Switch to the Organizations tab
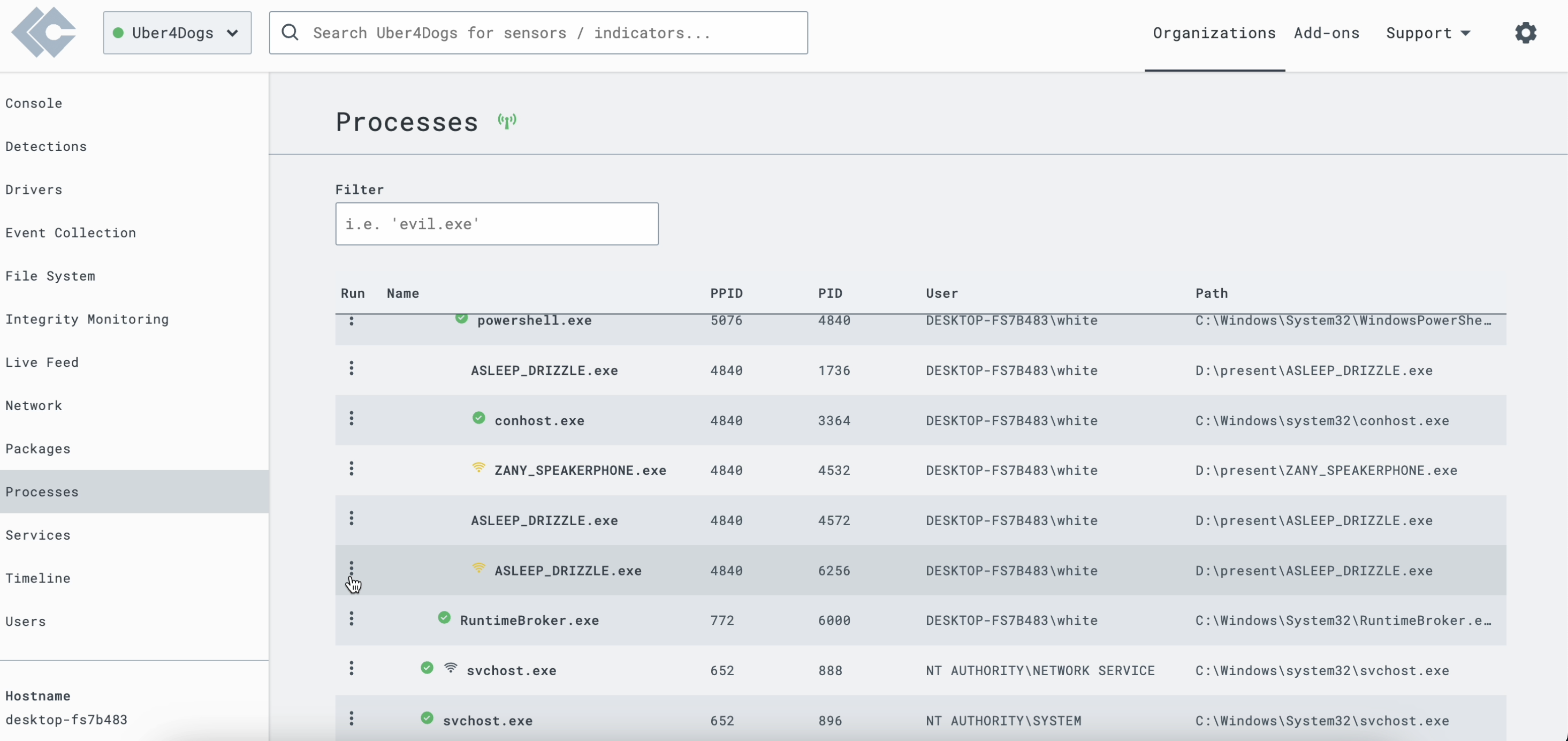This screenshot has width=1568, height=741. (x=1214, y=33)
